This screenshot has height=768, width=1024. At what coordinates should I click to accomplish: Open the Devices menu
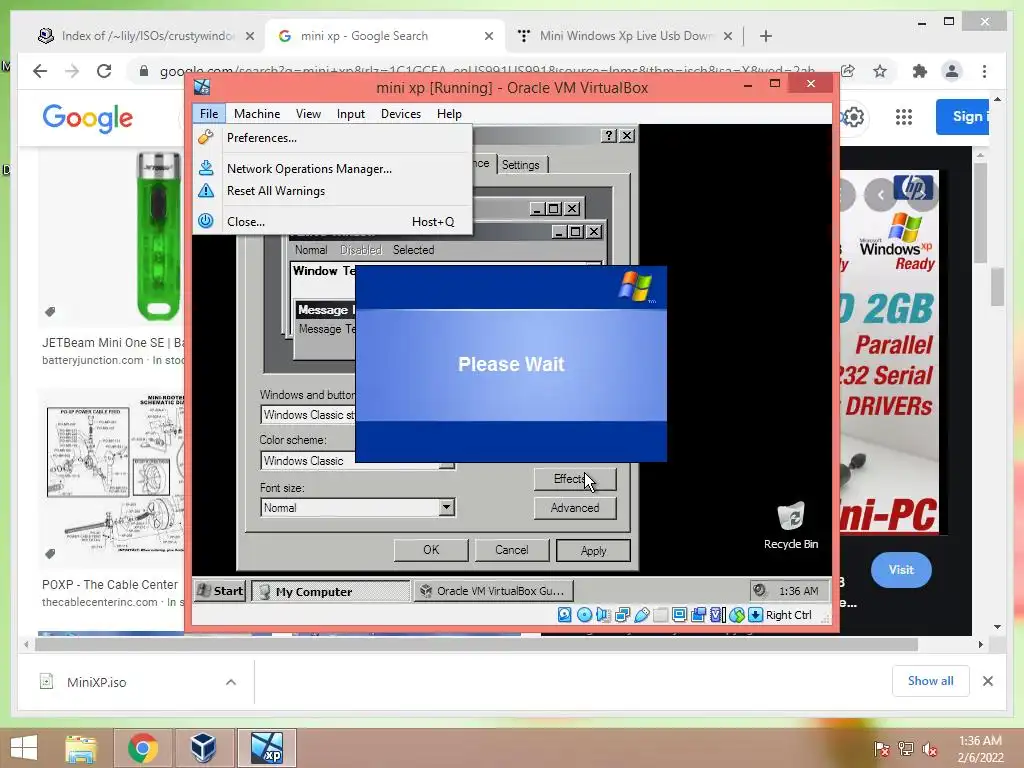tap(400, 114)
